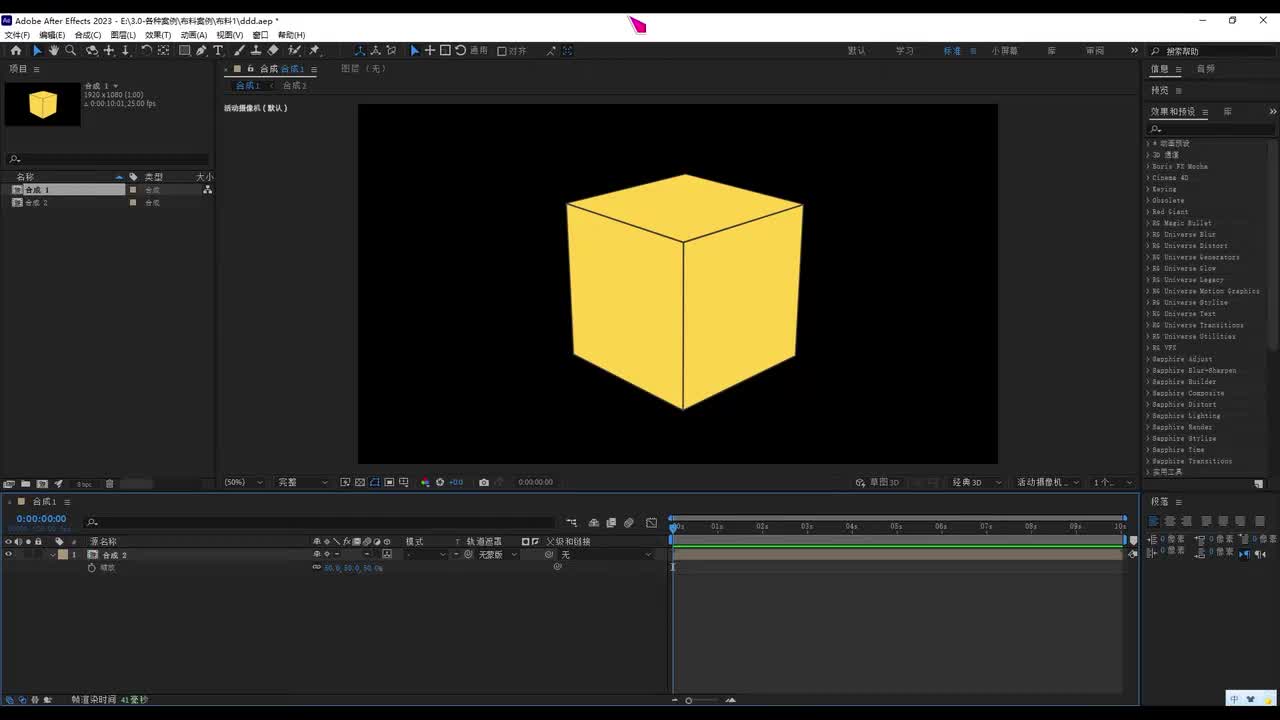This screenshot has height=720, width=1280.
Task: Select the Eraser tool
Action: 273,50
